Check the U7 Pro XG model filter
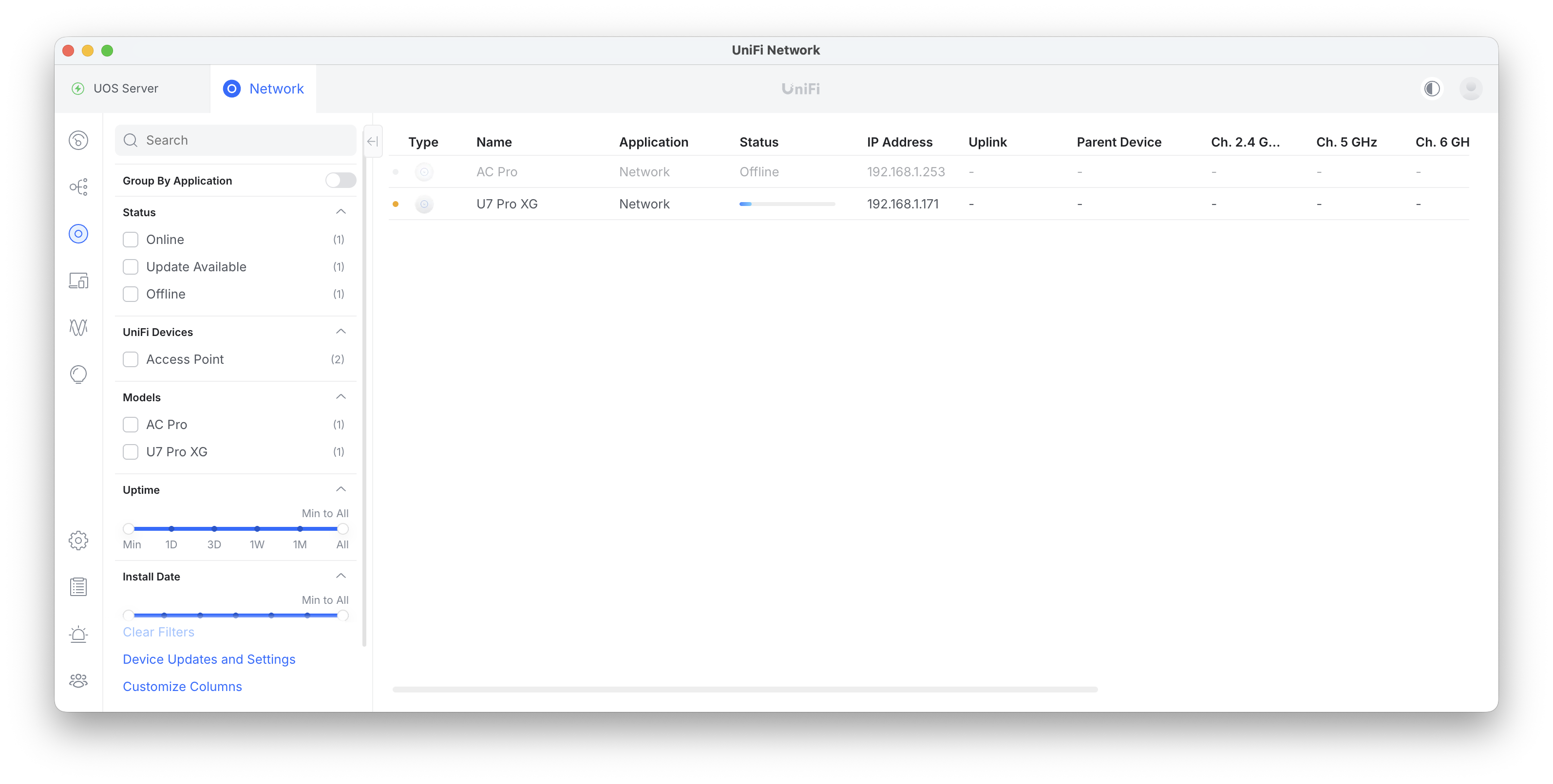Image resolution: width=1553 pixels, height=784 pixels. 130,452
